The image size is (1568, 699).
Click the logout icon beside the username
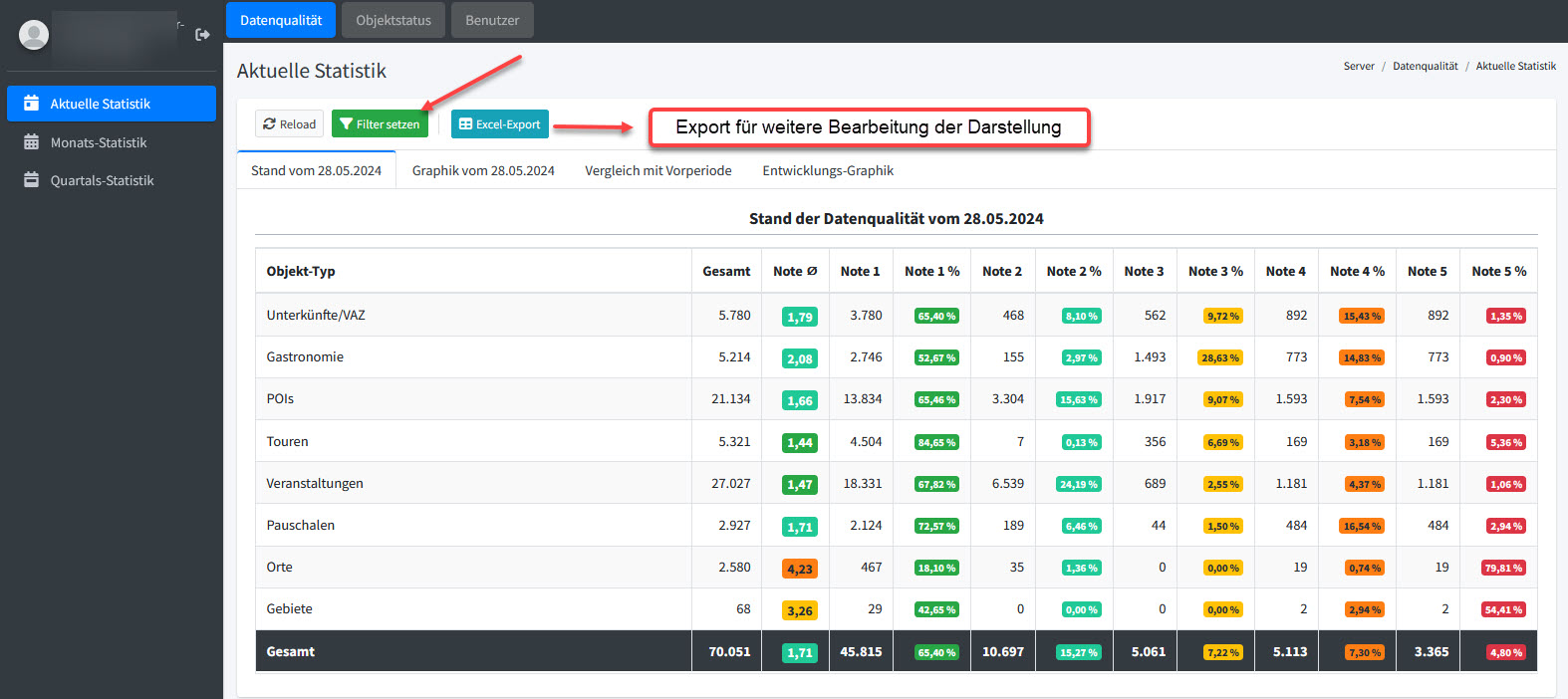tap(202, 35)
